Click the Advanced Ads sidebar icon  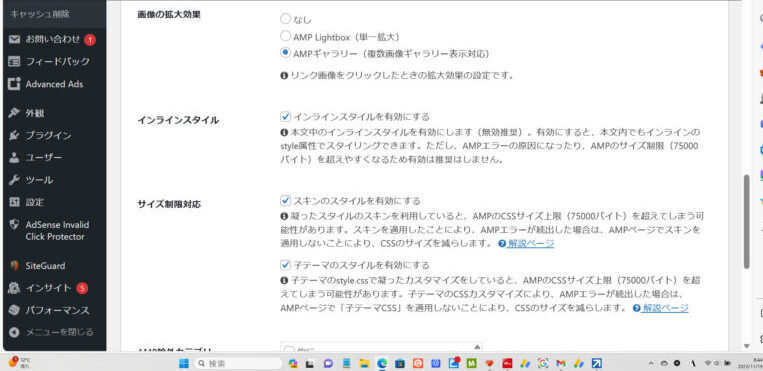(x=14, y=84)
